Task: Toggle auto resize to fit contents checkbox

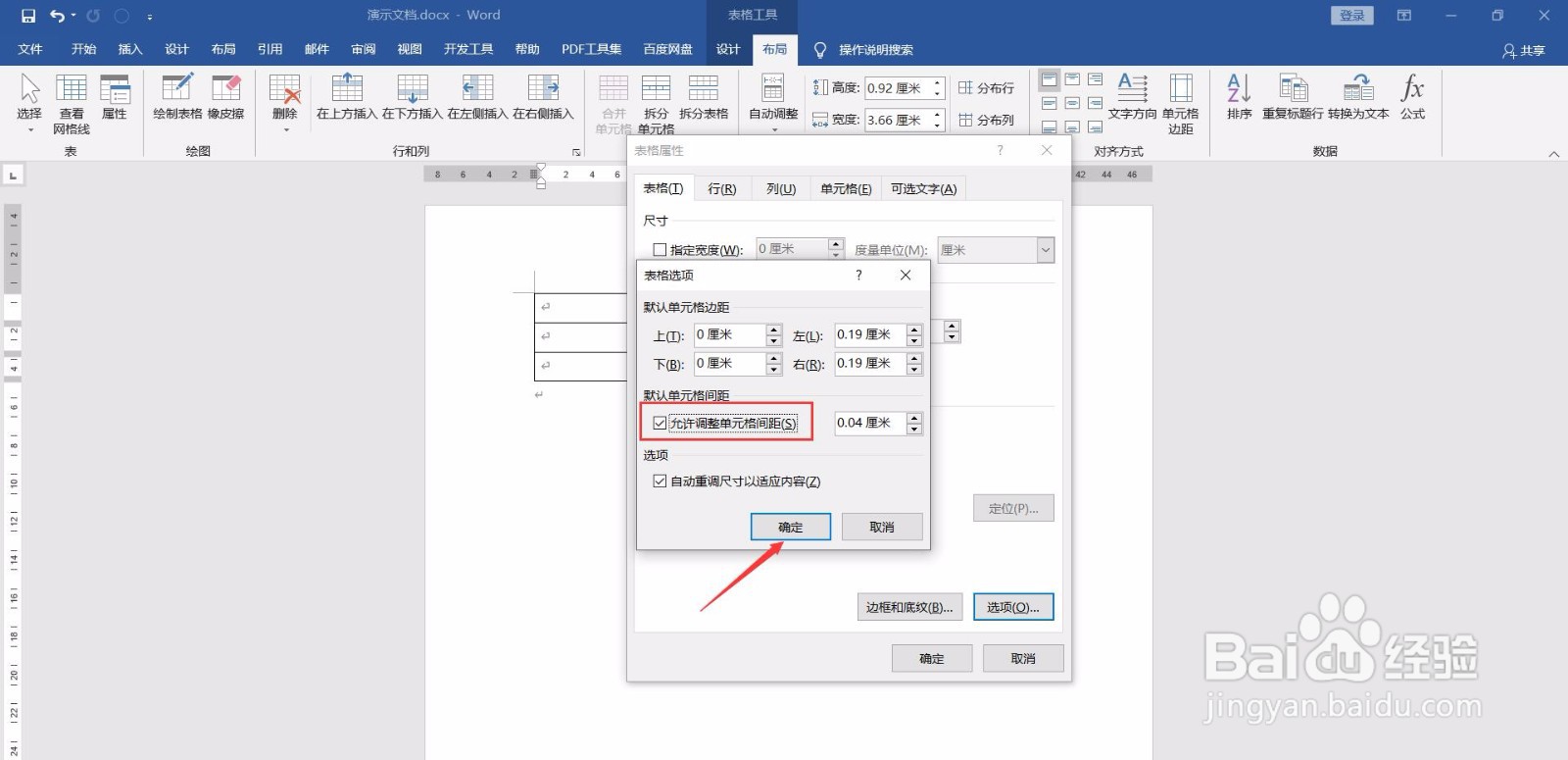Action: 660,481
